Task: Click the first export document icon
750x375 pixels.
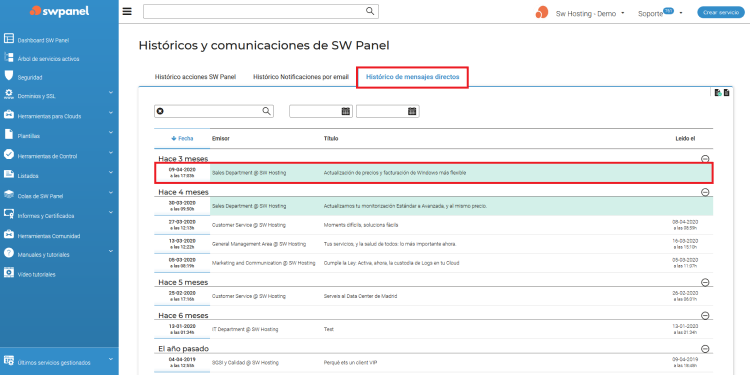Action: 718,93
